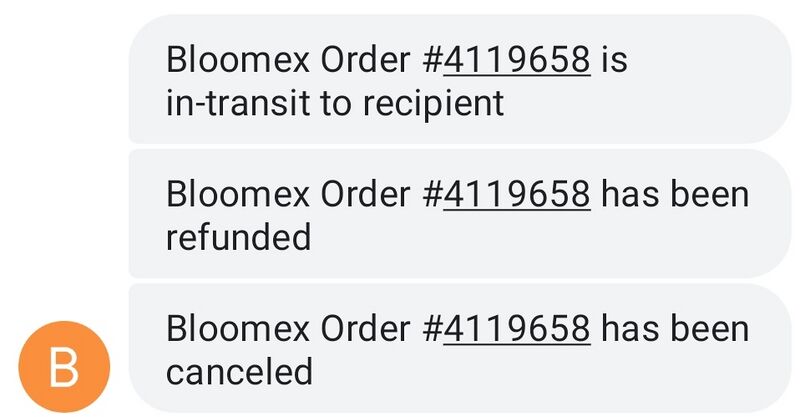Click the word 'refunded' in the second message
The image size is (800, 417).
(238, 237)
